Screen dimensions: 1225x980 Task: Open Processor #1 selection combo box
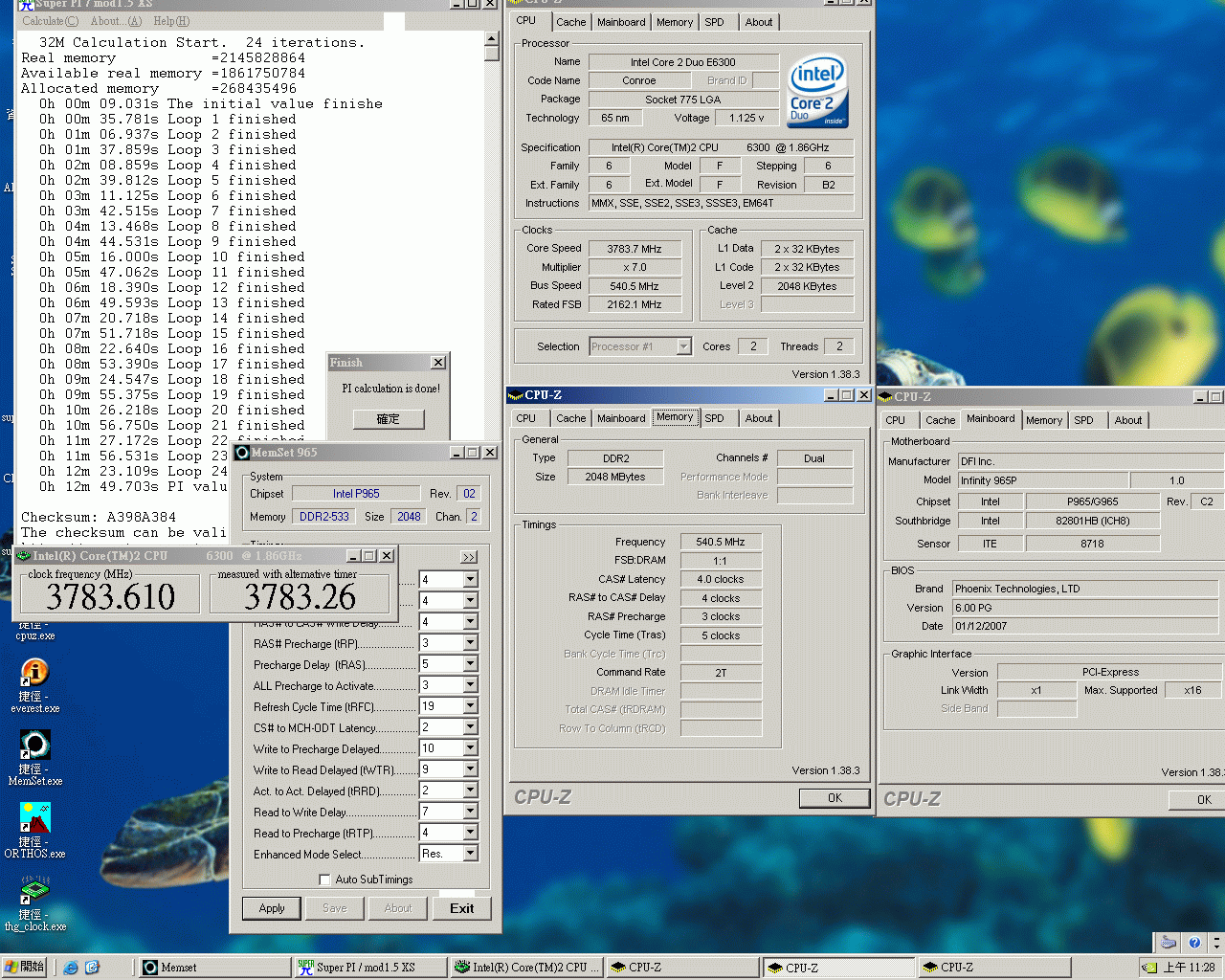click(640, 346)
